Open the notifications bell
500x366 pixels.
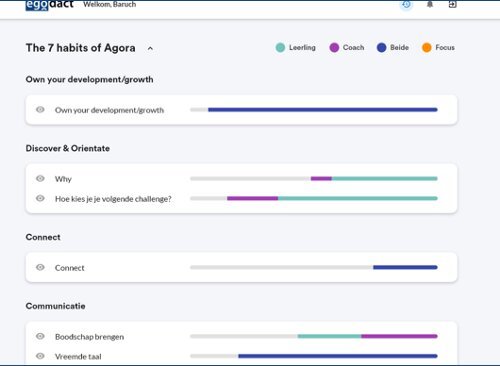pyautogui.click(x=430, y=4)
